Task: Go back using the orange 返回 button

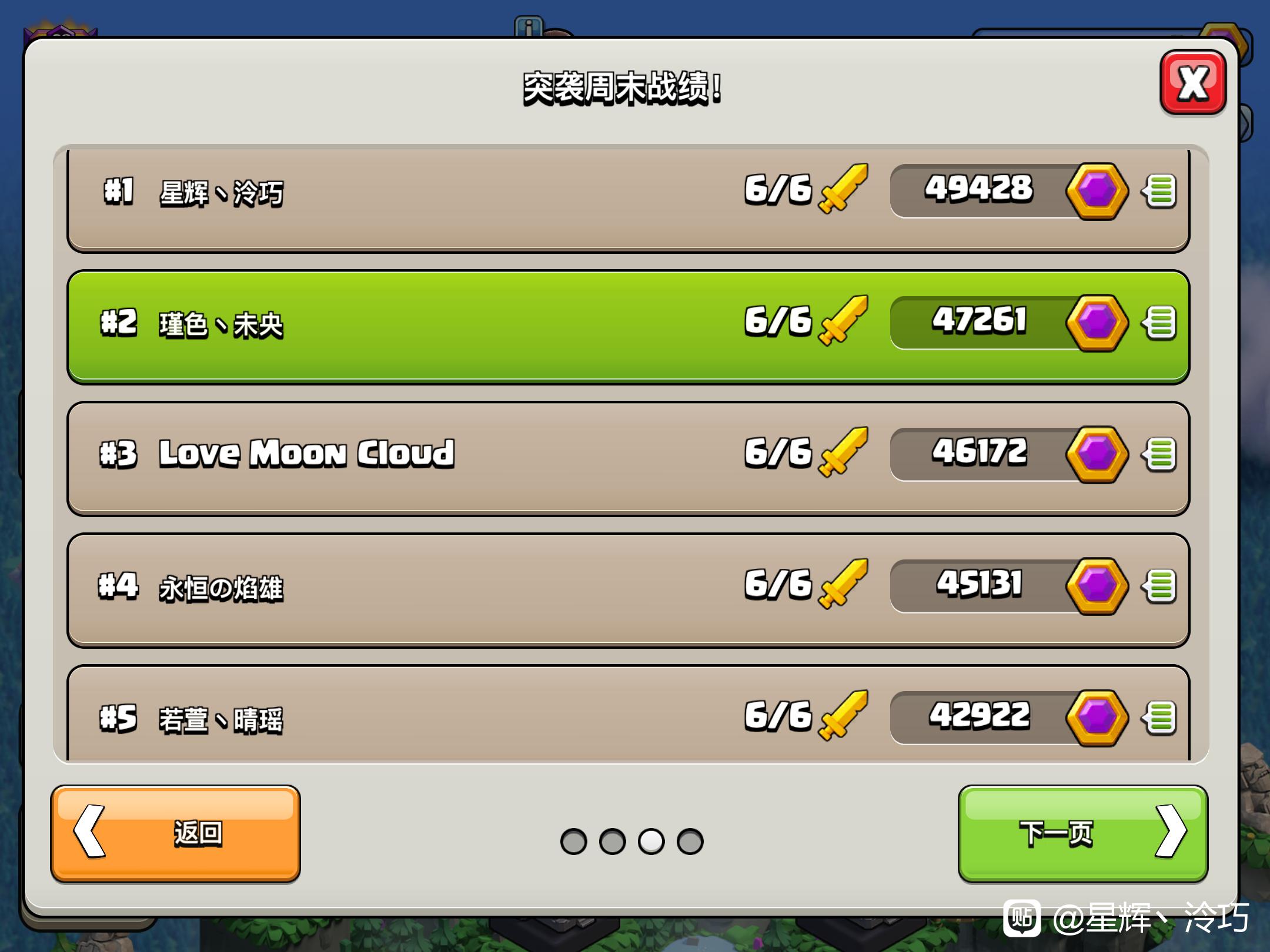Action: pos(176,834)
